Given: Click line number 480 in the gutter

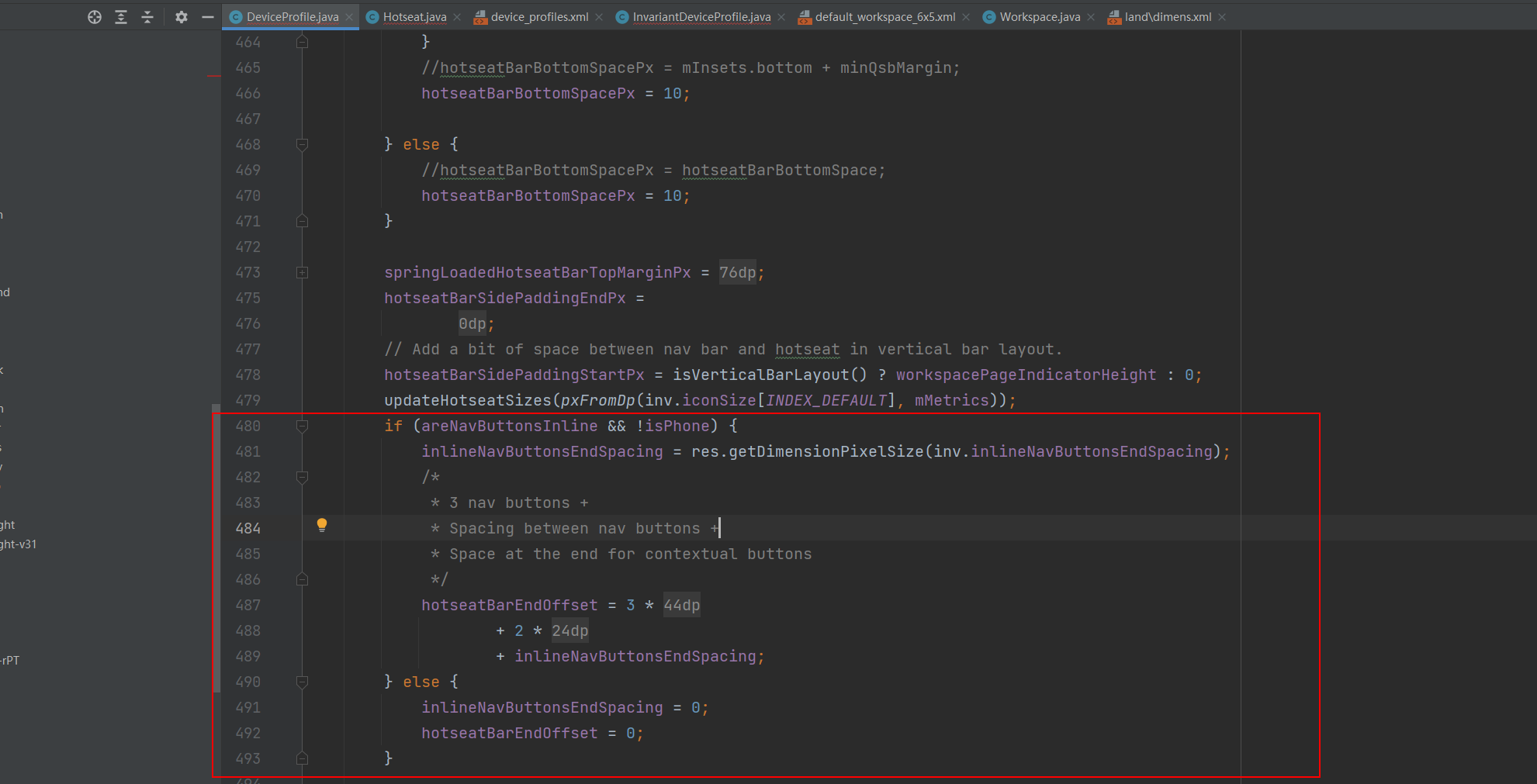Looking at the screenshot, I should (x=248, y=426).
